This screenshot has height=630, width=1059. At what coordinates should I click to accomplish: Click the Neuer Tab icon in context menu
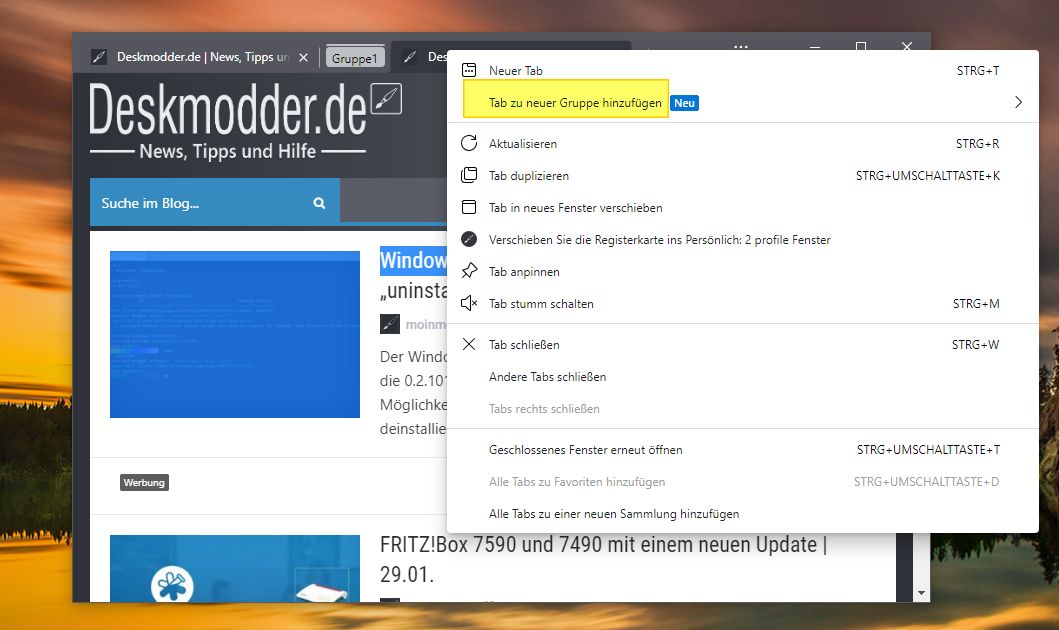(469, 70)
